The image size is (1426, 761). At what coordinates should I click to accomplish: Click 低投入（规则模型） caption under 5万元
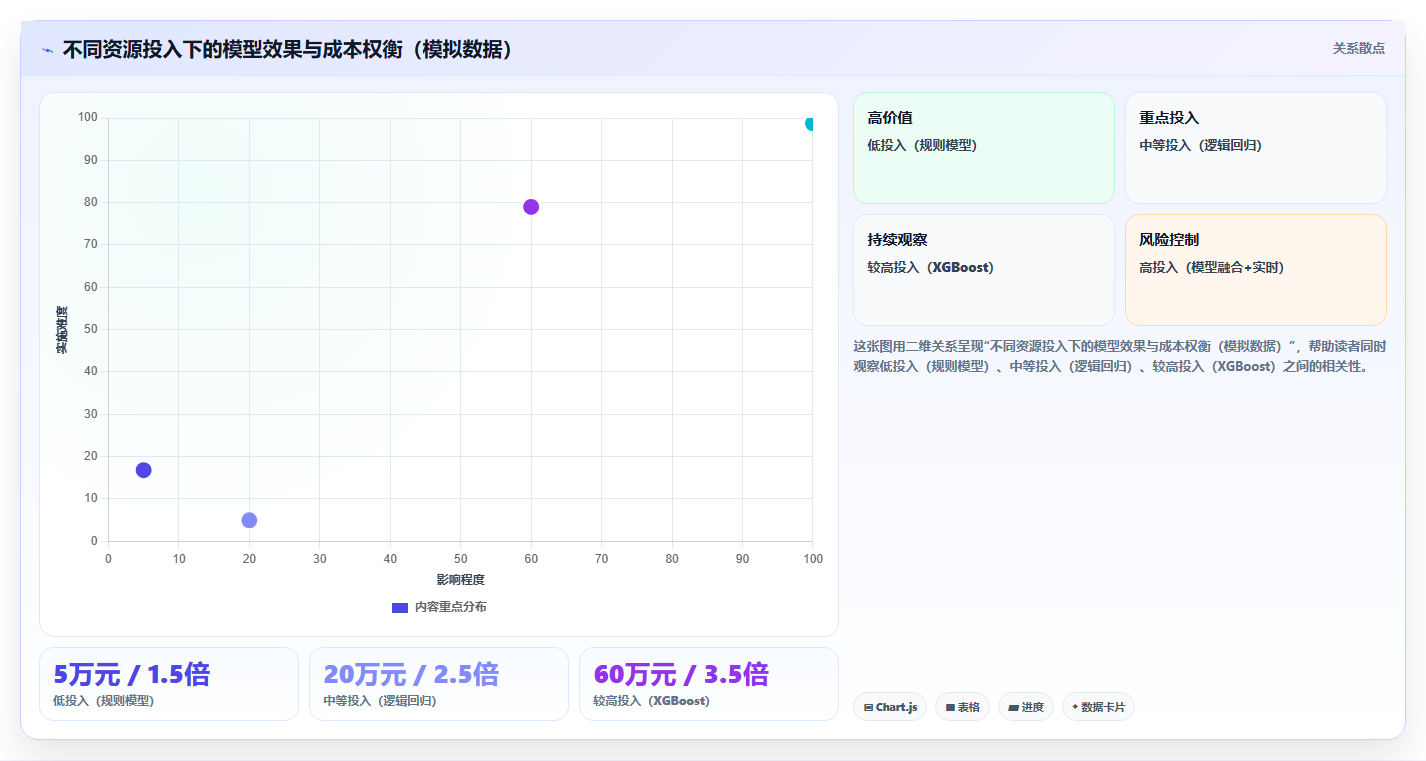pos(104,701)
